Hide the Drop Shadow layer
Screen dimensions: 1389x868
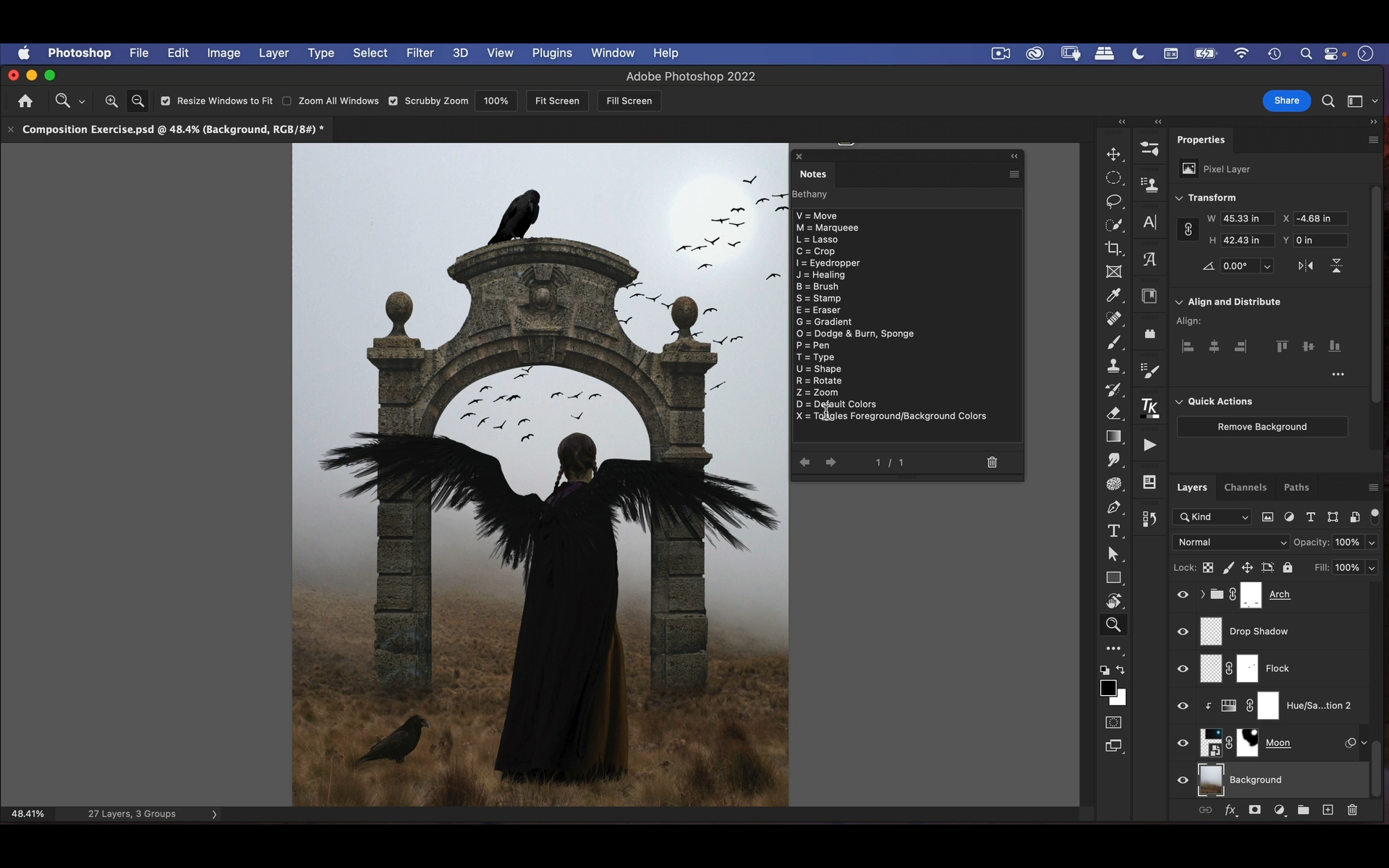[x=1183, y=631]
